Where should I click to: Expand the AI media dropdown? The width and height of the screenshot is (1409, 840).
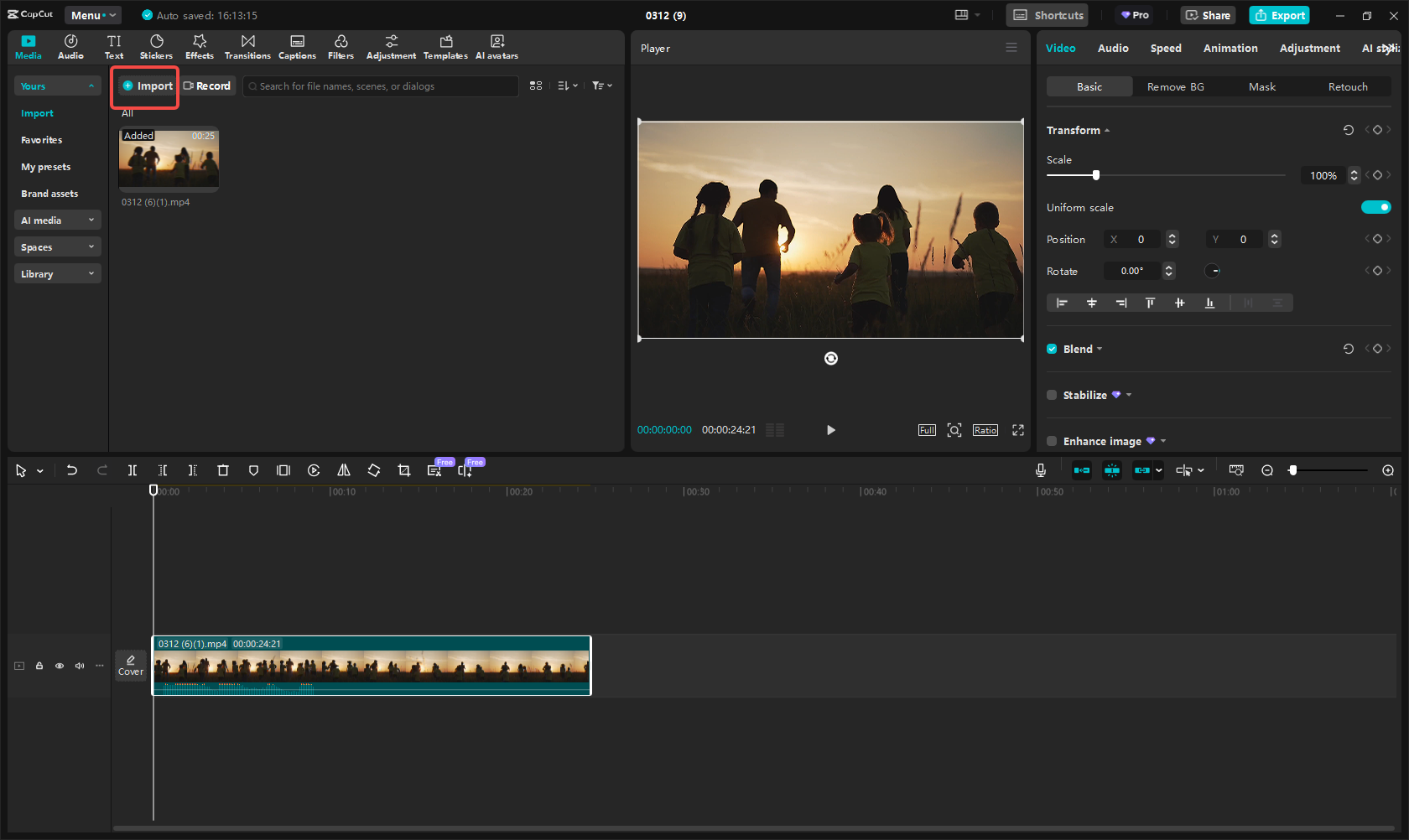[x=57, y=220]
